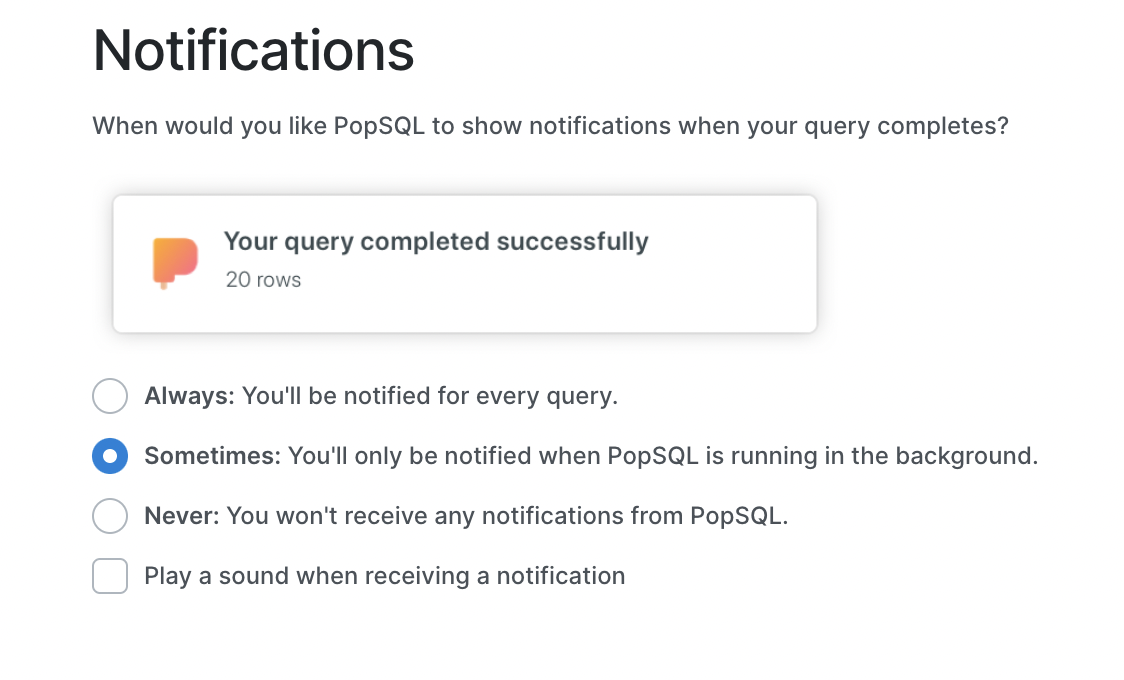Click the bold "Sometimes:" label text
The image size is (1124, 680).
[212, 456]
